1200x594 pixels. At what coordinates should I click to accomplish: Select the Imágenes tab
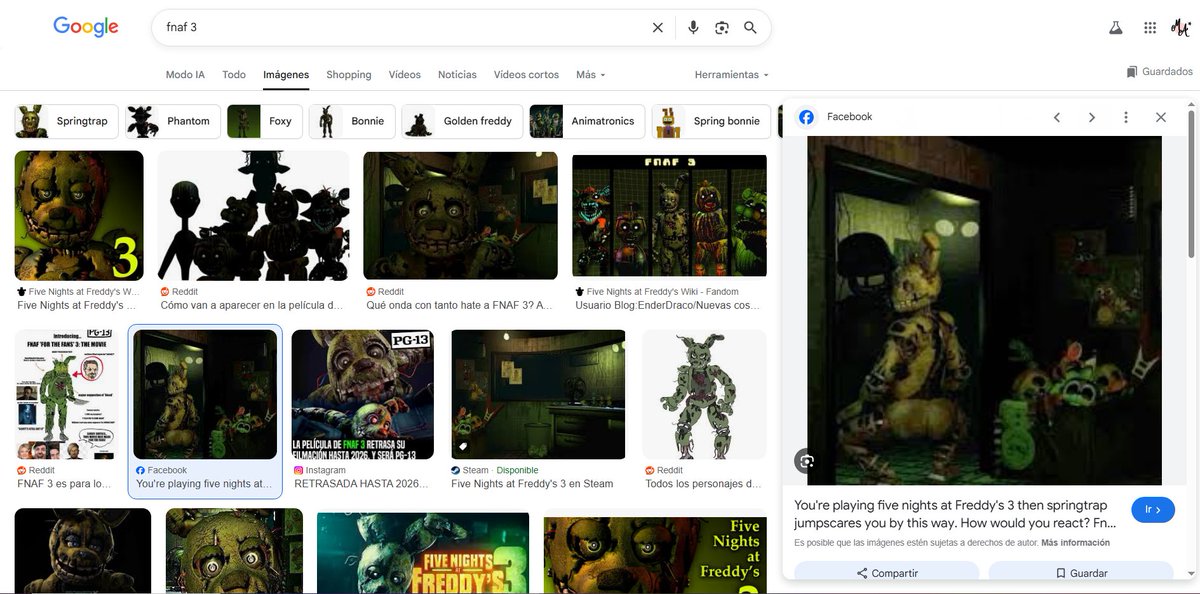[286, 75]
